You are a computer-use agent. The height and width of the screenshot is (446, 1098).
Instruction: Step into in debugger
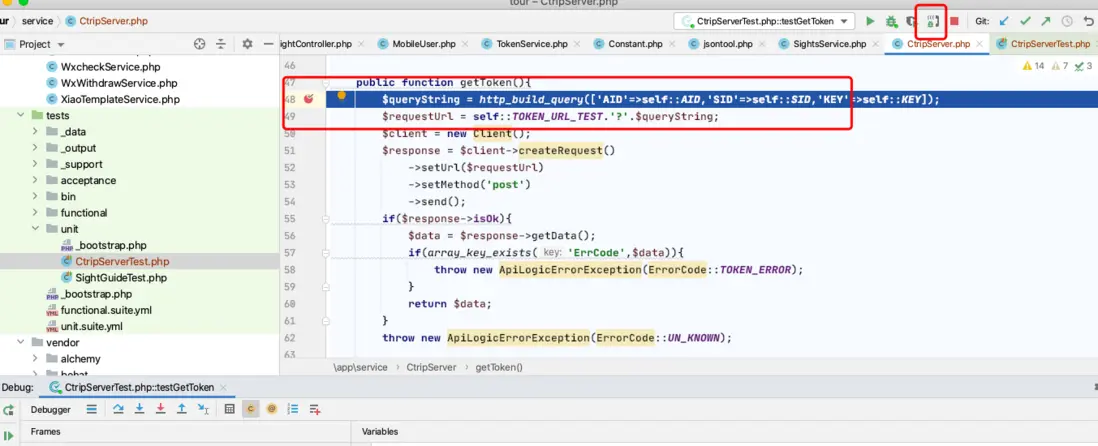click(x=139, y=410)
